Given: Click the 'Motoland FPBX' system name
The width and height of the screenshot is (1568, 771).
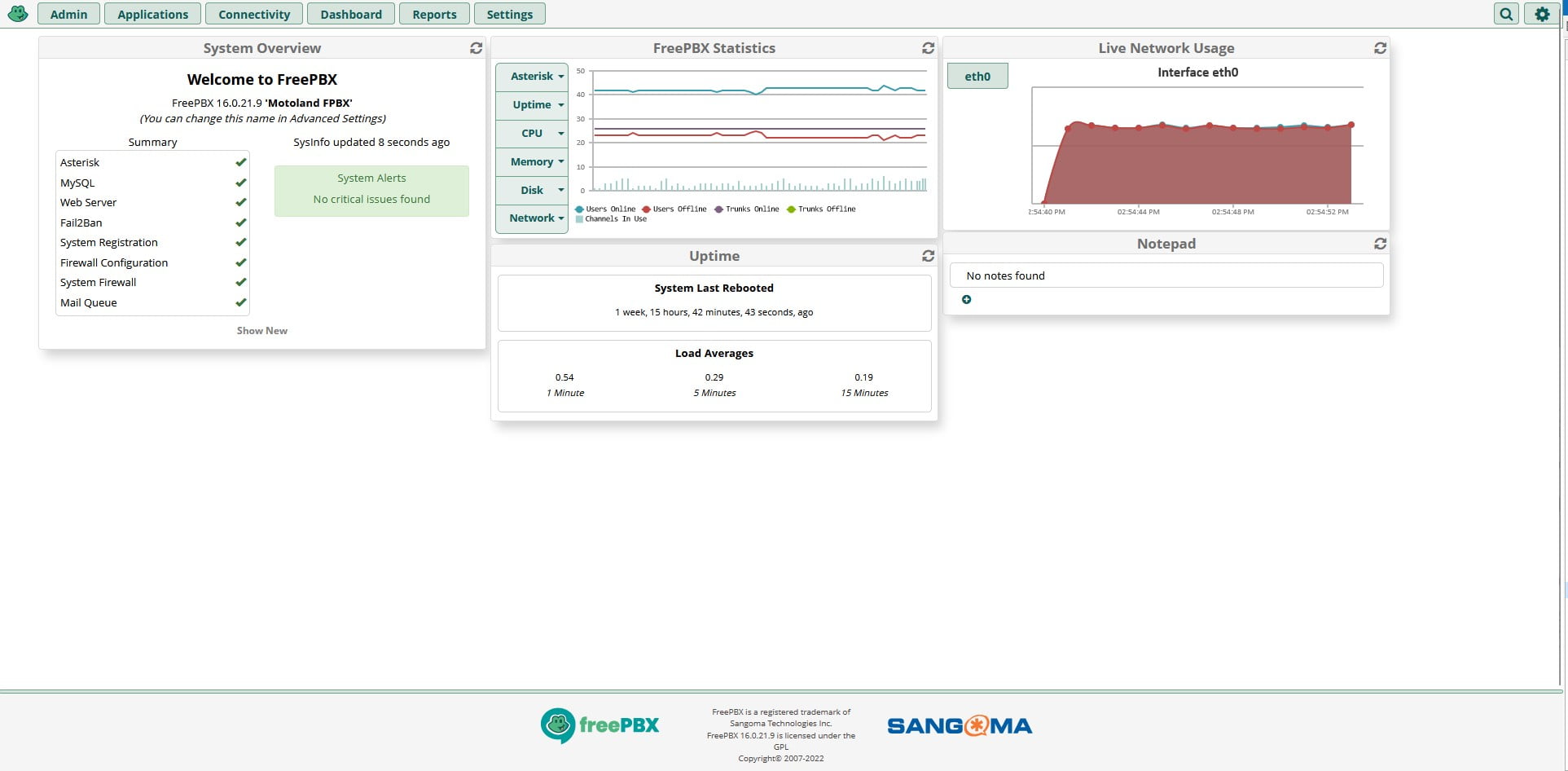Looking at the screenshot, I should (x=309, y=103).
